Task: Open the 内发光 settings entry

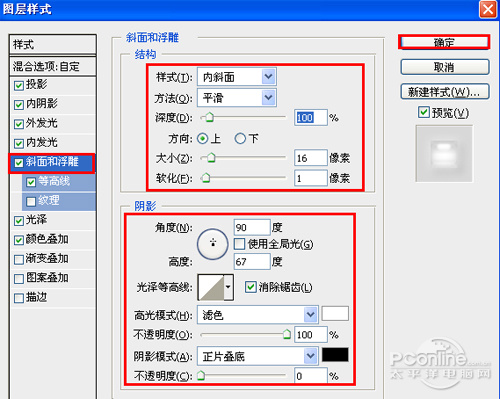Action: coord(42,142)
